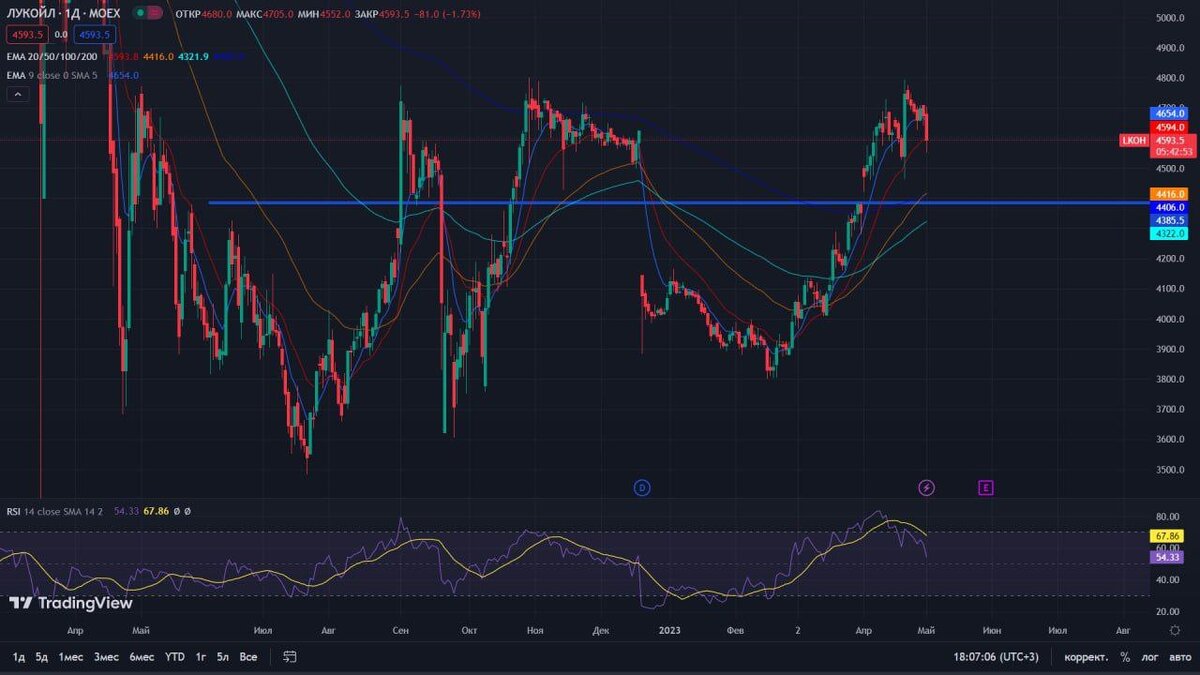The height and width of the screenshot is (675, 1200).
Task: Set range to YTD
Action: 175,657
